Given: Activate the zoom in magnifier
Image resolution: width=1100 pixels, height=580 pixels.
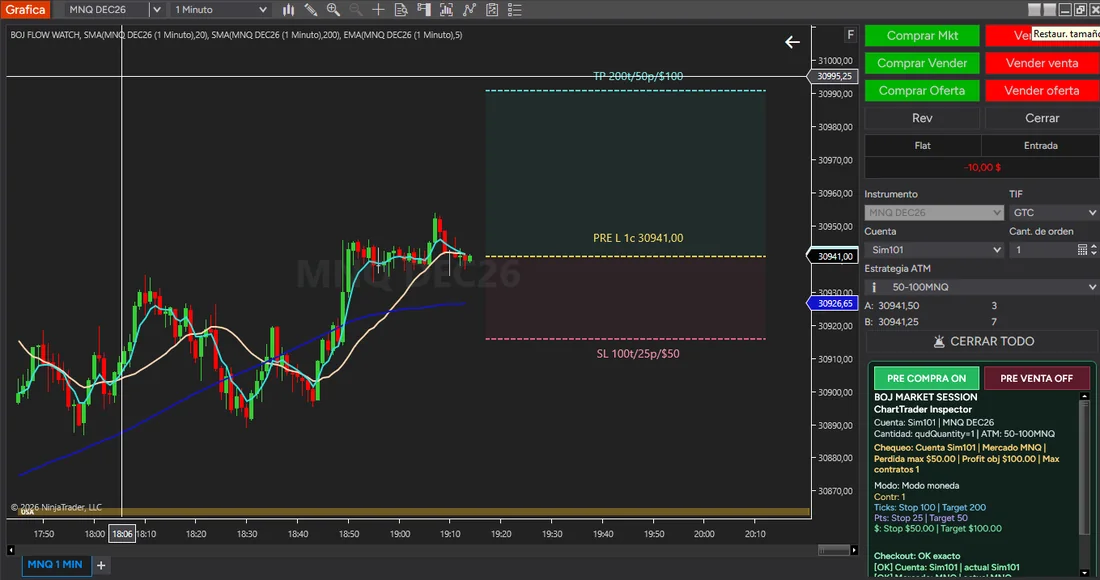Looking at the screenshot, I should point(333,10).
